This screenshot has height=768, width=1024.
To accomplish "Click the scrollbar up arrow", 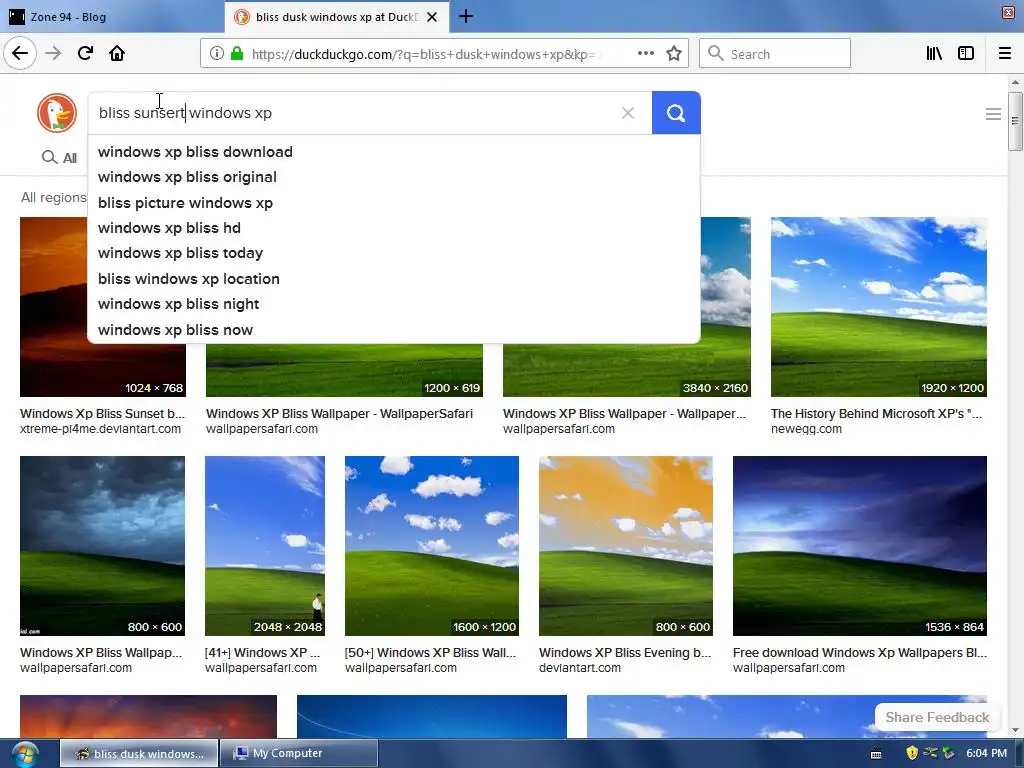I will (1015, 82).
